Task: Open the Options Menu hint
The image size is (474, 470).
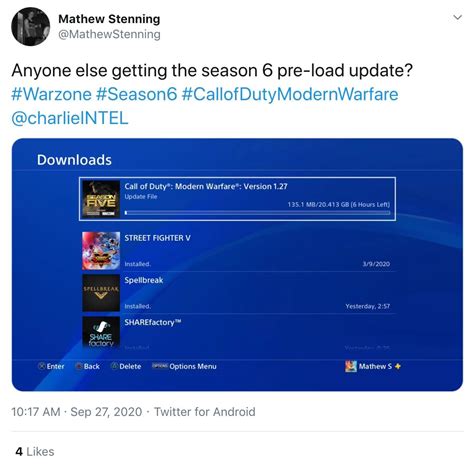Action: coord(184,366)
